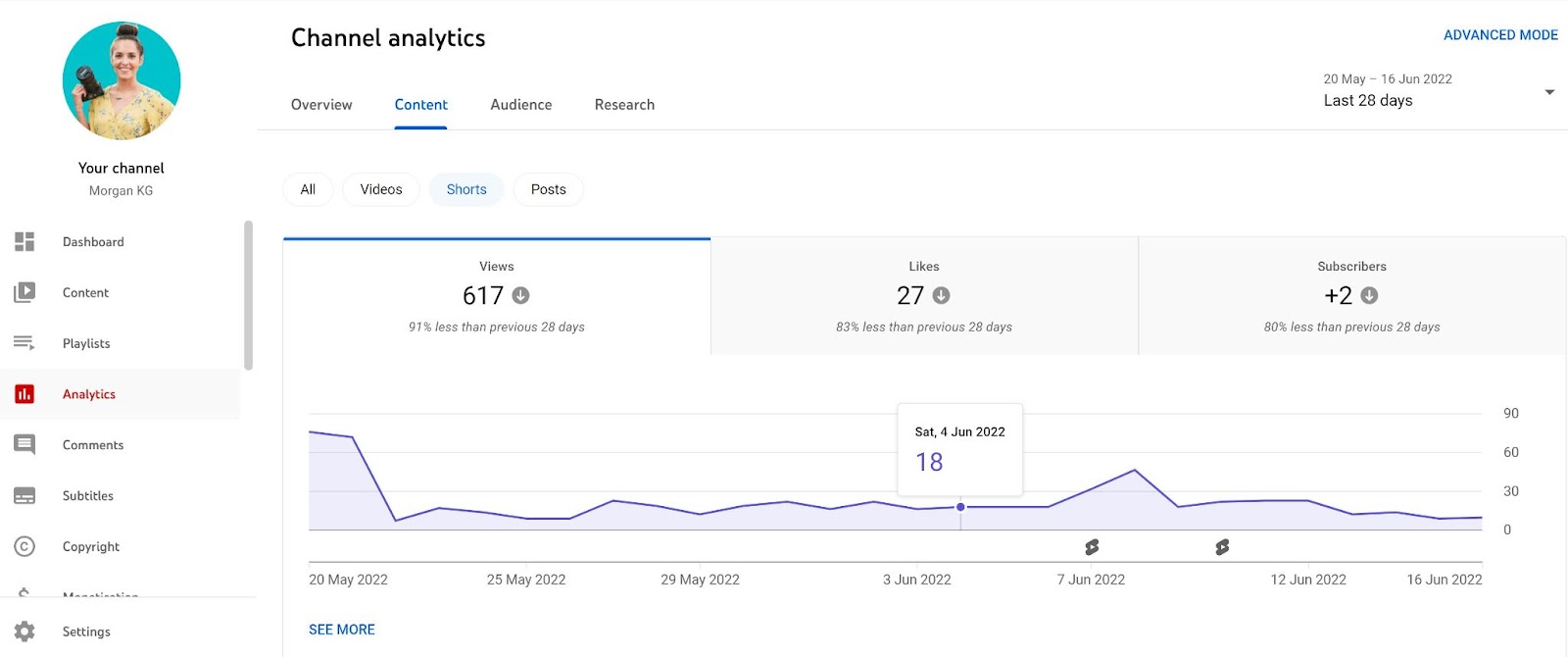Switch to the Audience tab
The width and height of the screenshot is (1568, 657).
tap(520, 105)
